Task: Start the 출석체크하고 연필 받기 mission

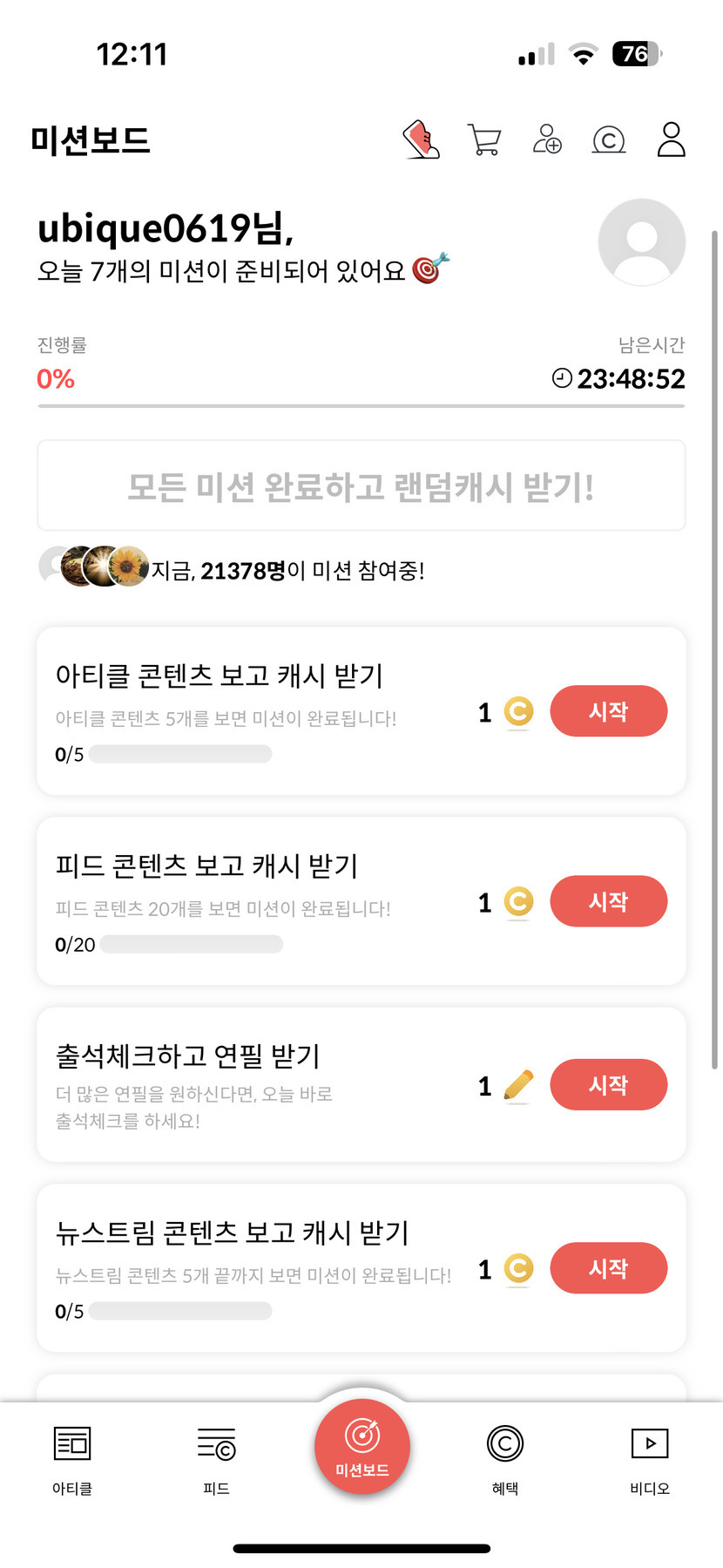Action: tap(608, 1084)
